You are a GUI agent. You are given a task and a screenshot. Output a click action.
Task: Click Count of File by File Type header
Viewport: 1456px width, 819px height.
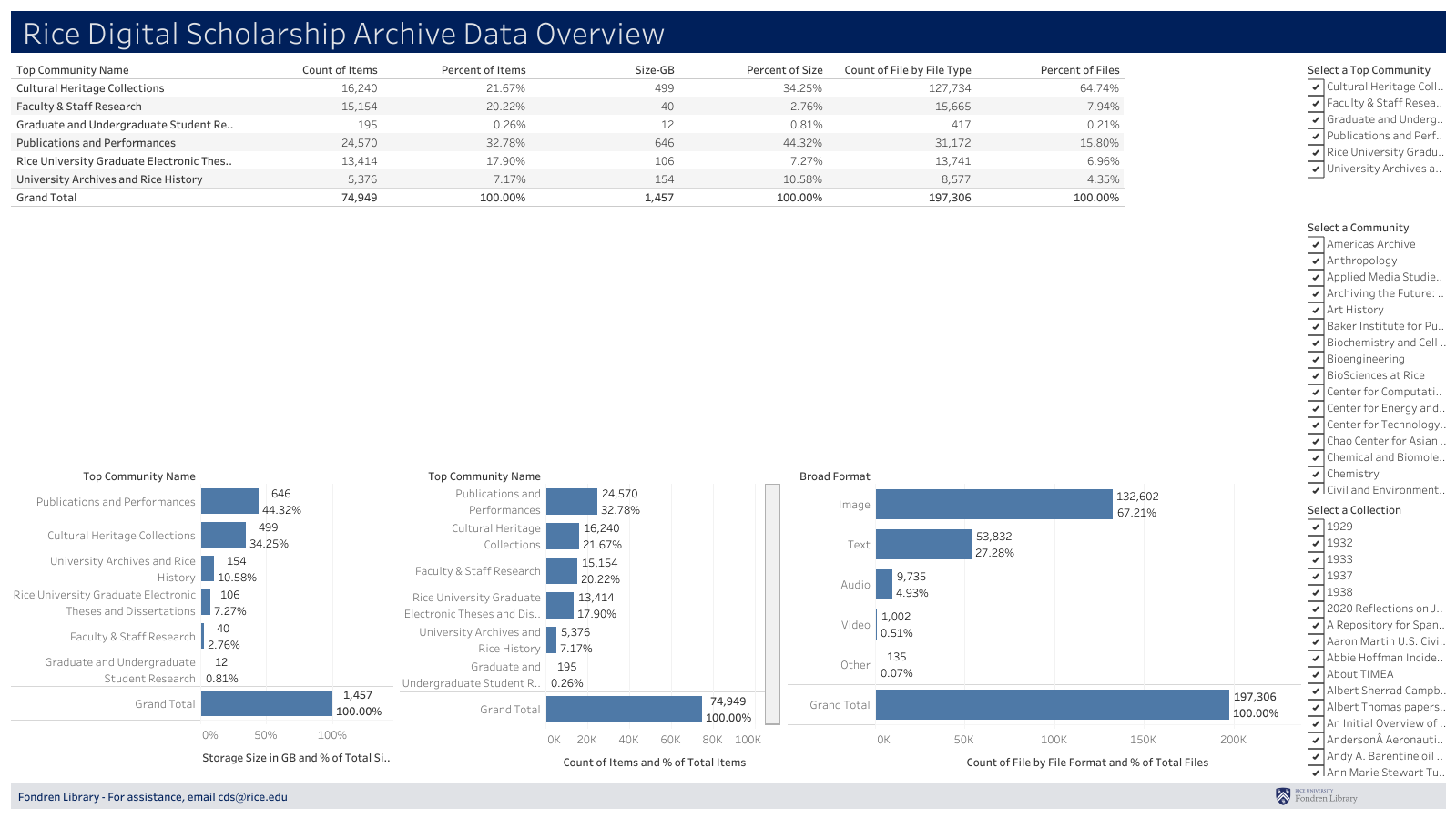(908, 70)
